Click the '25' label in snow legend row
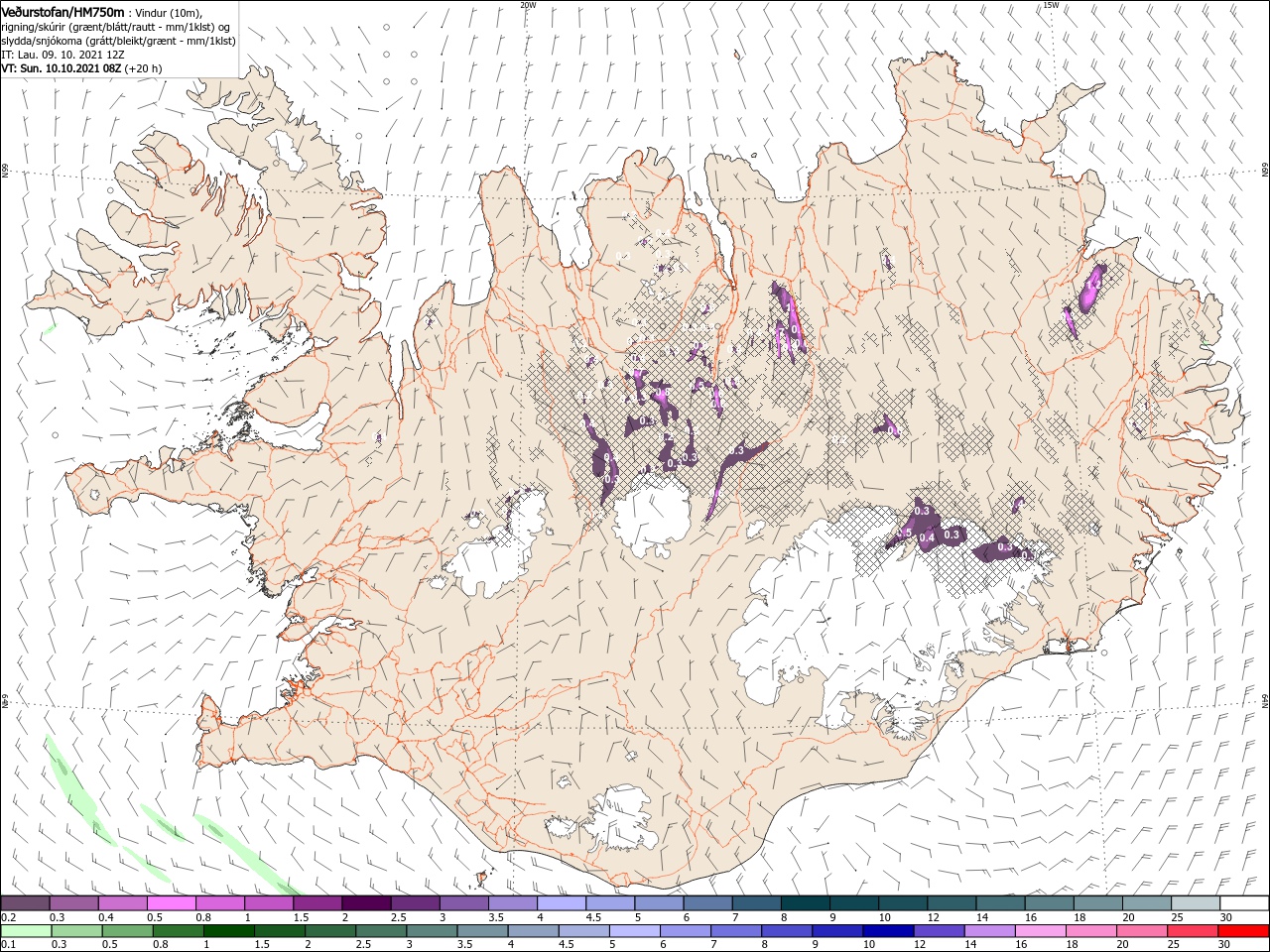Image resolution: width=1270 pixels, height=952 pixels. coord(1178,917)
